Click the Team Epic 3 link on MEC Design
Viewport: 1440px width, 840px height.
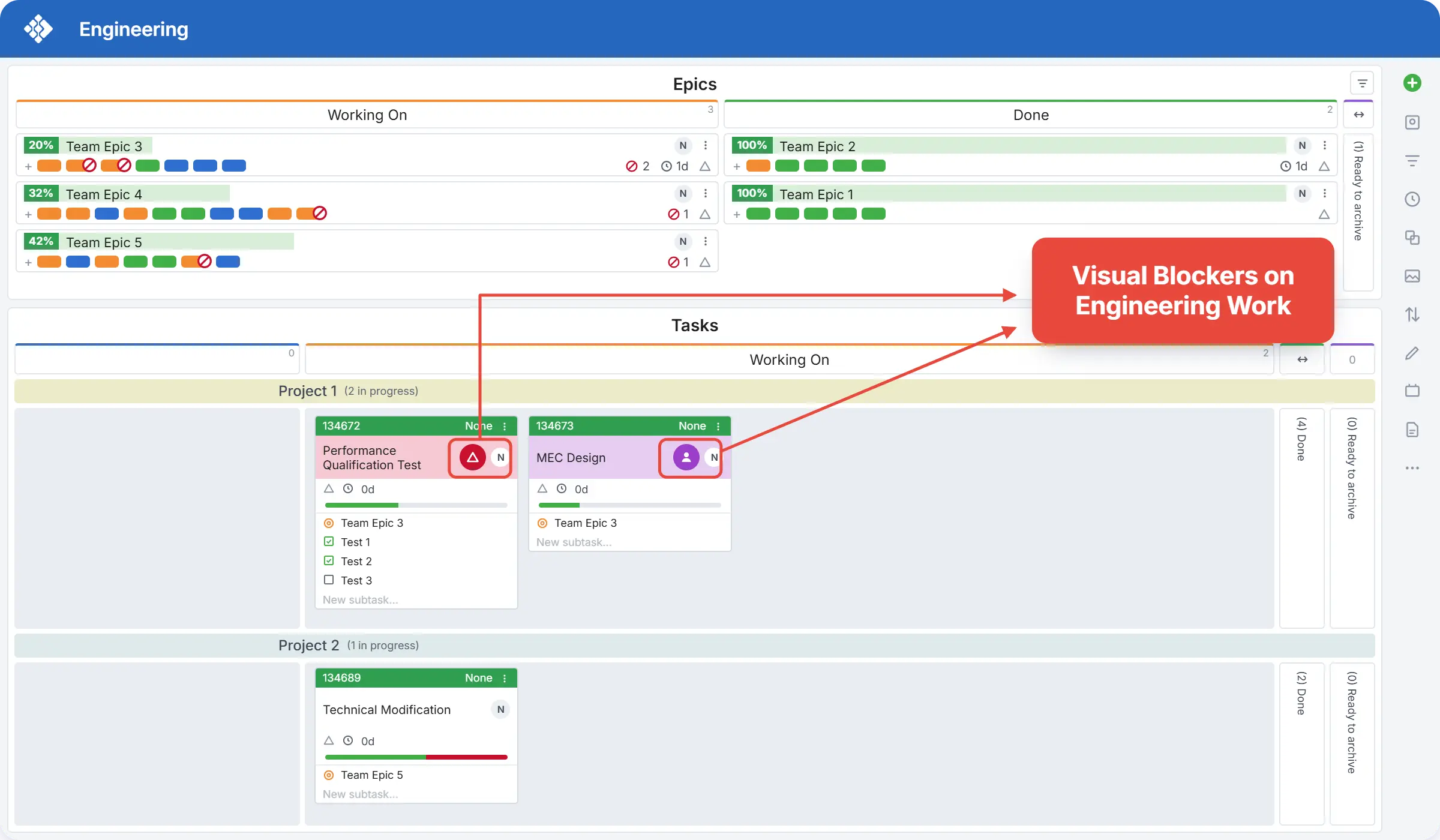(586, 523)
